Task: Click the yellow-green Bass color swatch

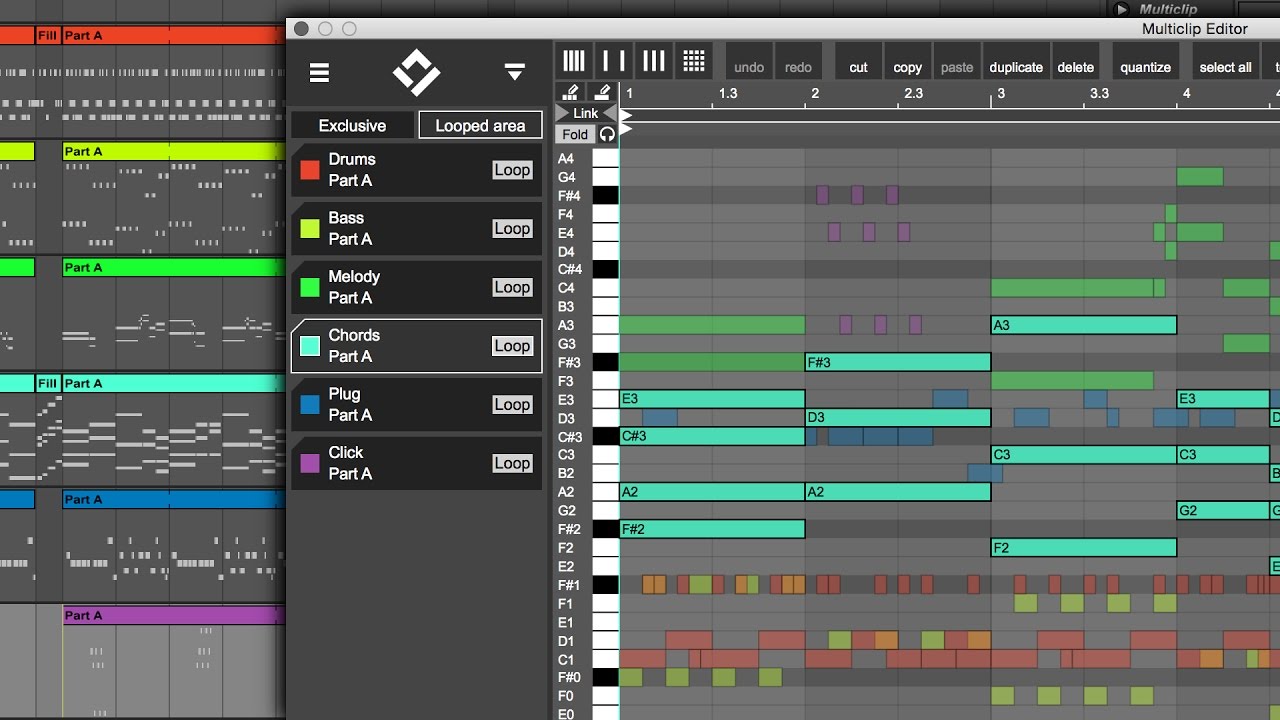Action: [310, 229]
